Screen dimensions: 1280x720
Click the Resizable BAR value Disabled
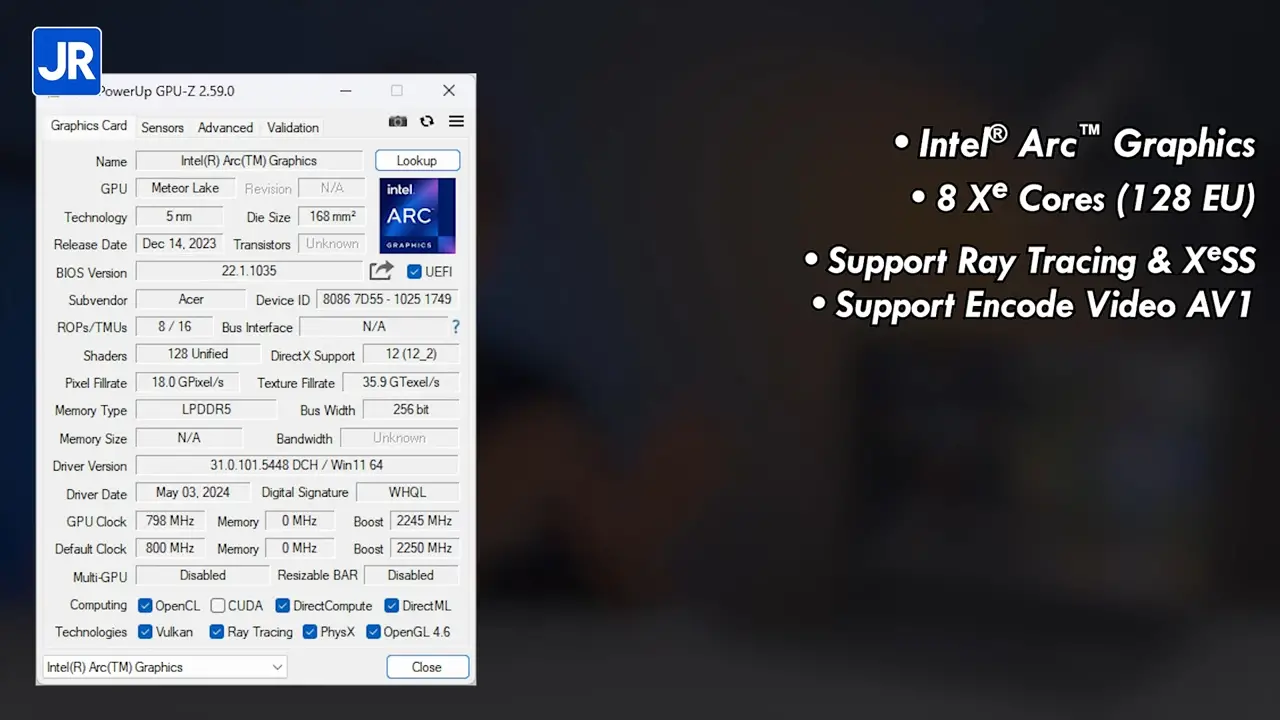(x=411, y=576)
